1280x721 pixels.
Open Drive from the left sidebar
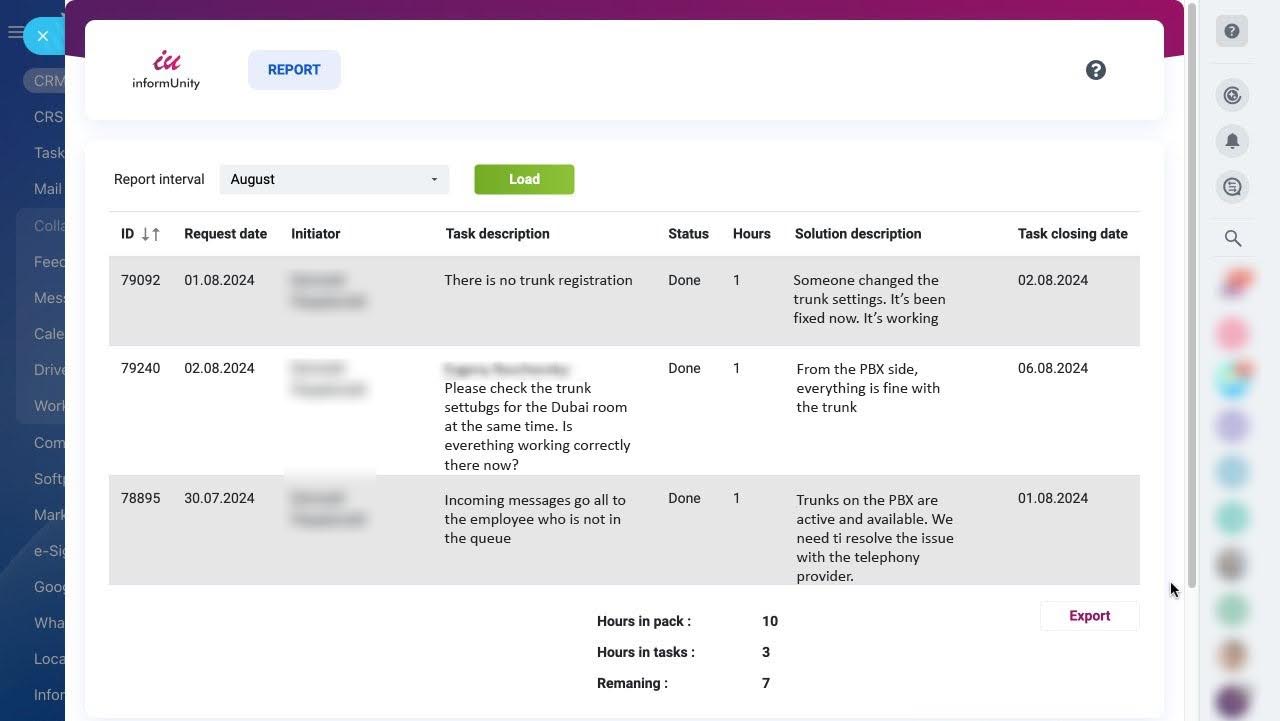click(48, 369)
